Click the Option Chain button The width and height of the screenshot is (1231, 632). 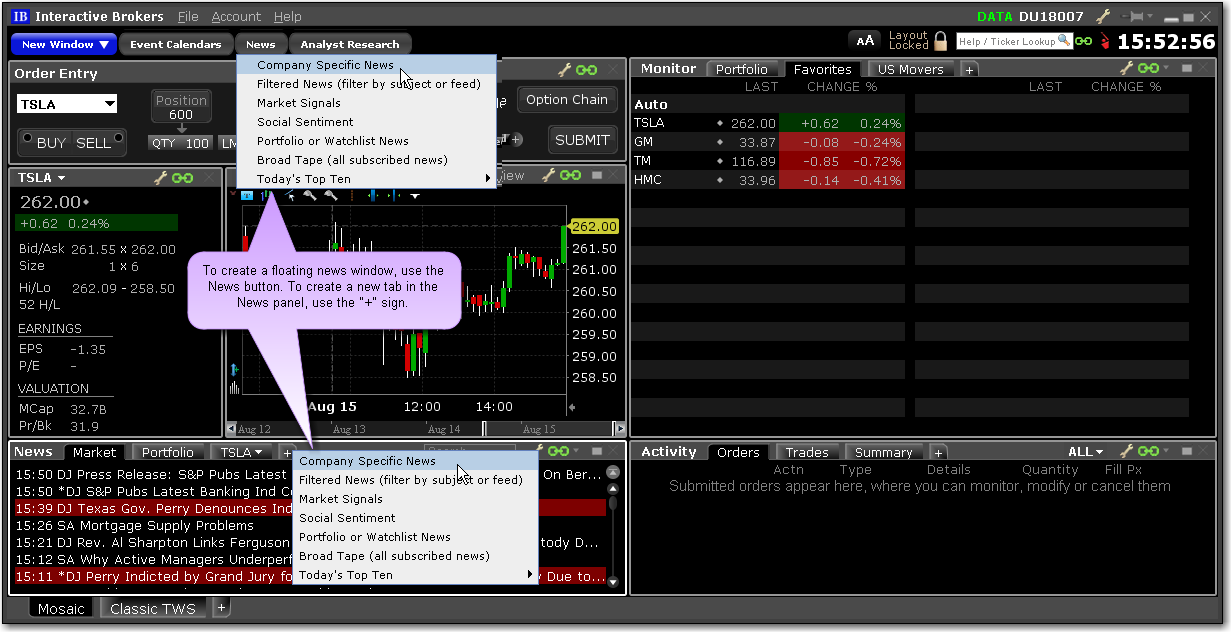point(566,99)
